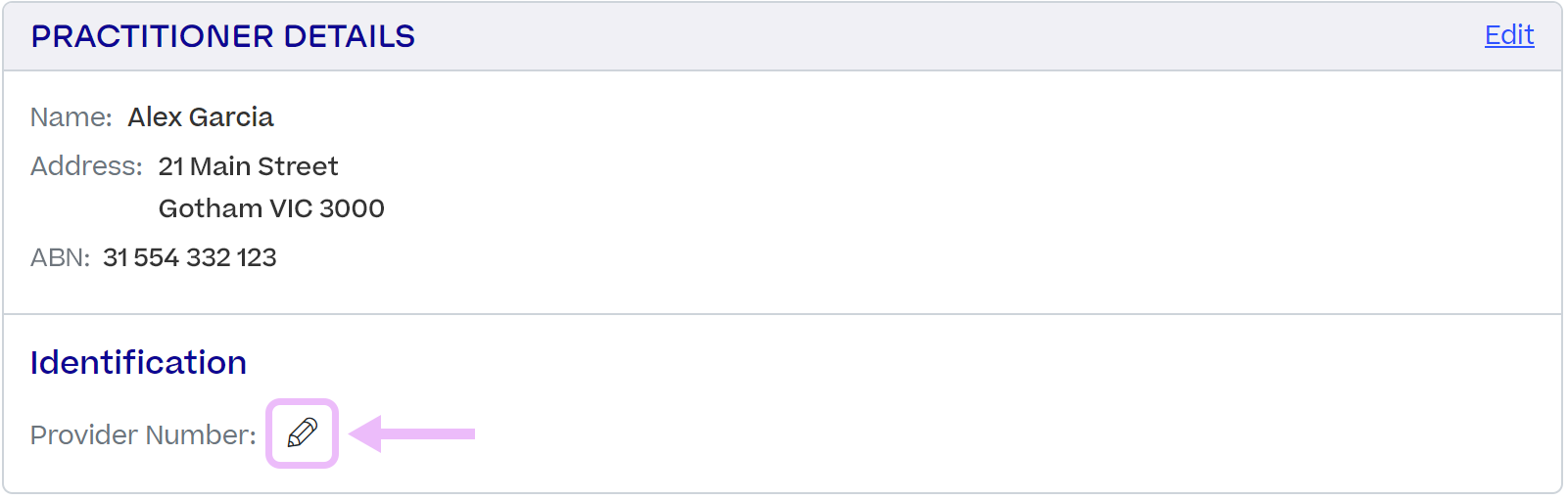Click the pink arrow pointing at pencil
The height and width of the screenshot is (500, 1568).
411,433
